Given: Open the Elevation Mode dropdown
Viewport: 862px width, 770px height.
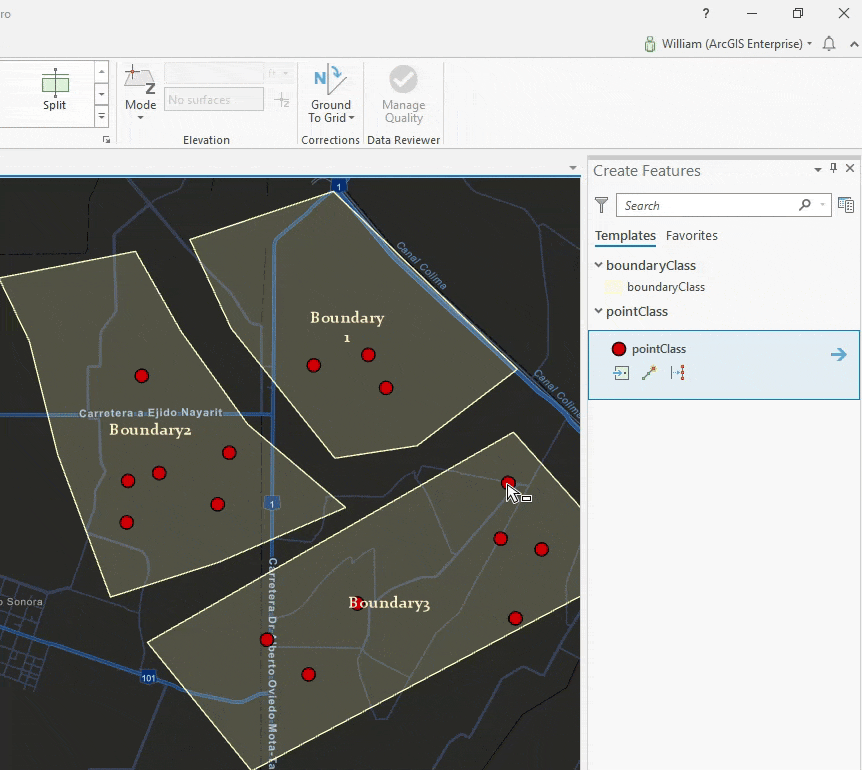Looking at the screenshot, I should [140, 110].
